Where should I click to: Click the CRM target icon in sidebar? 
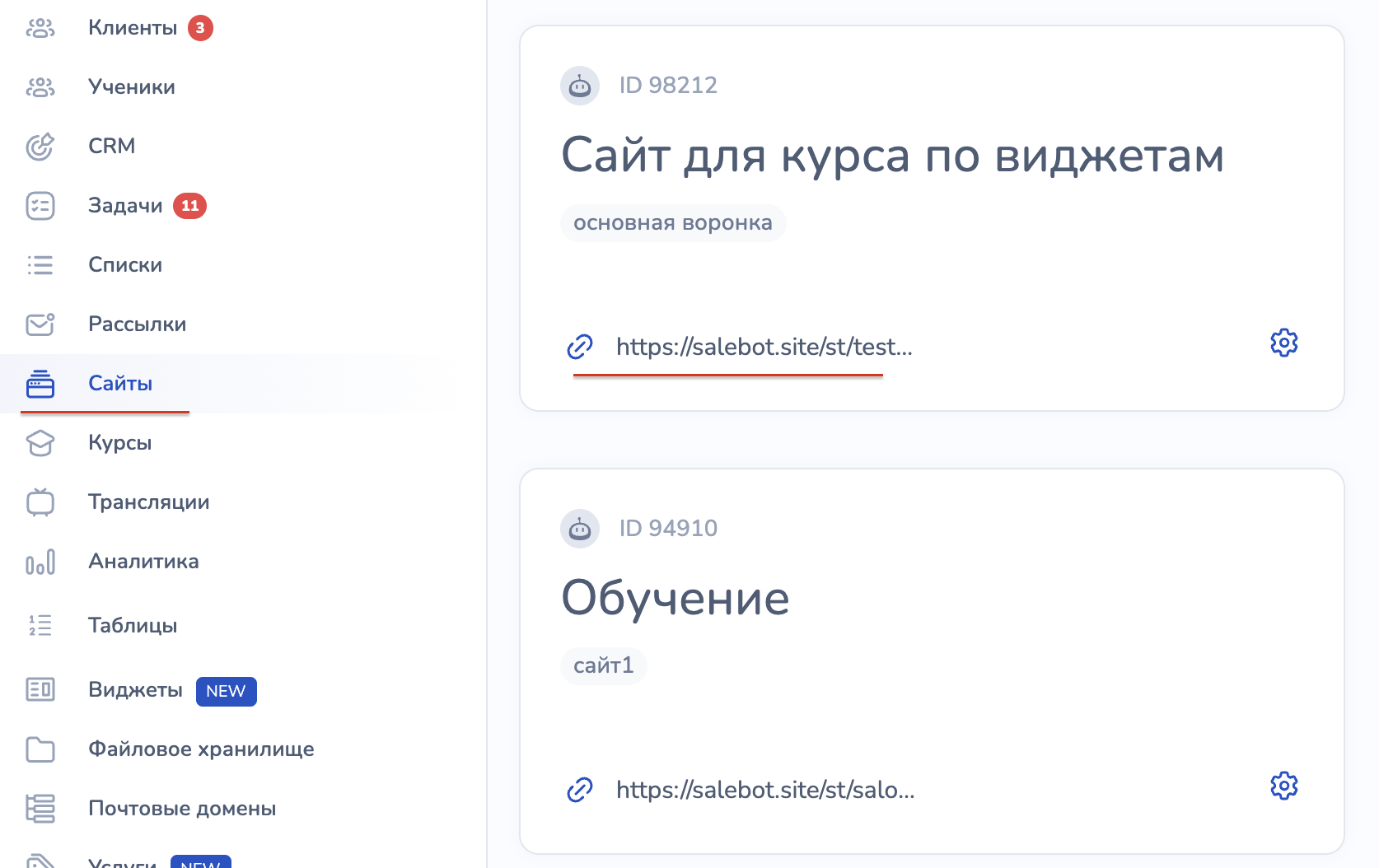[x=40, y=147]
